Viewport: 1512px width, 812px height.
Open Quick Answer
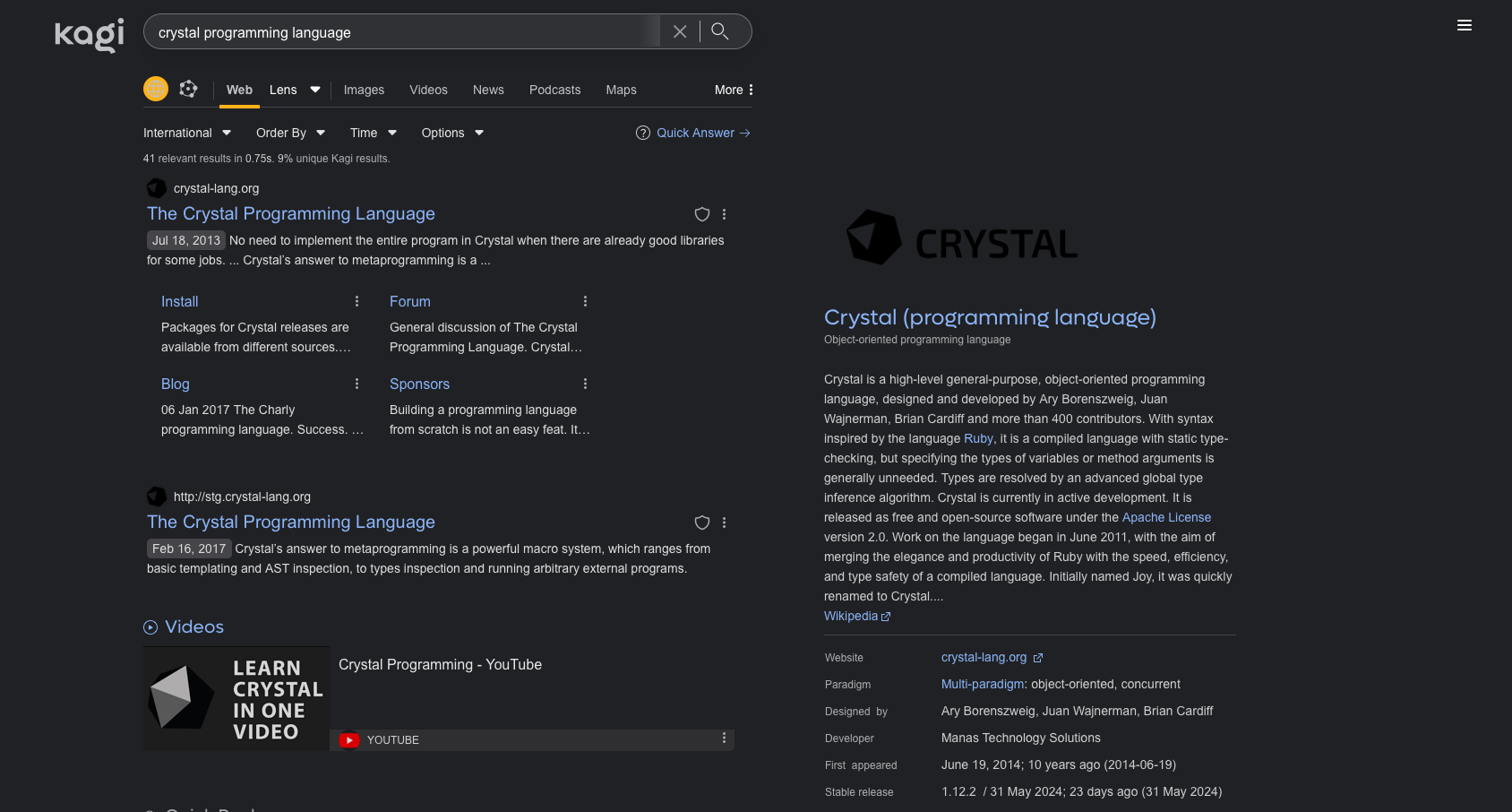pos(694,133)
